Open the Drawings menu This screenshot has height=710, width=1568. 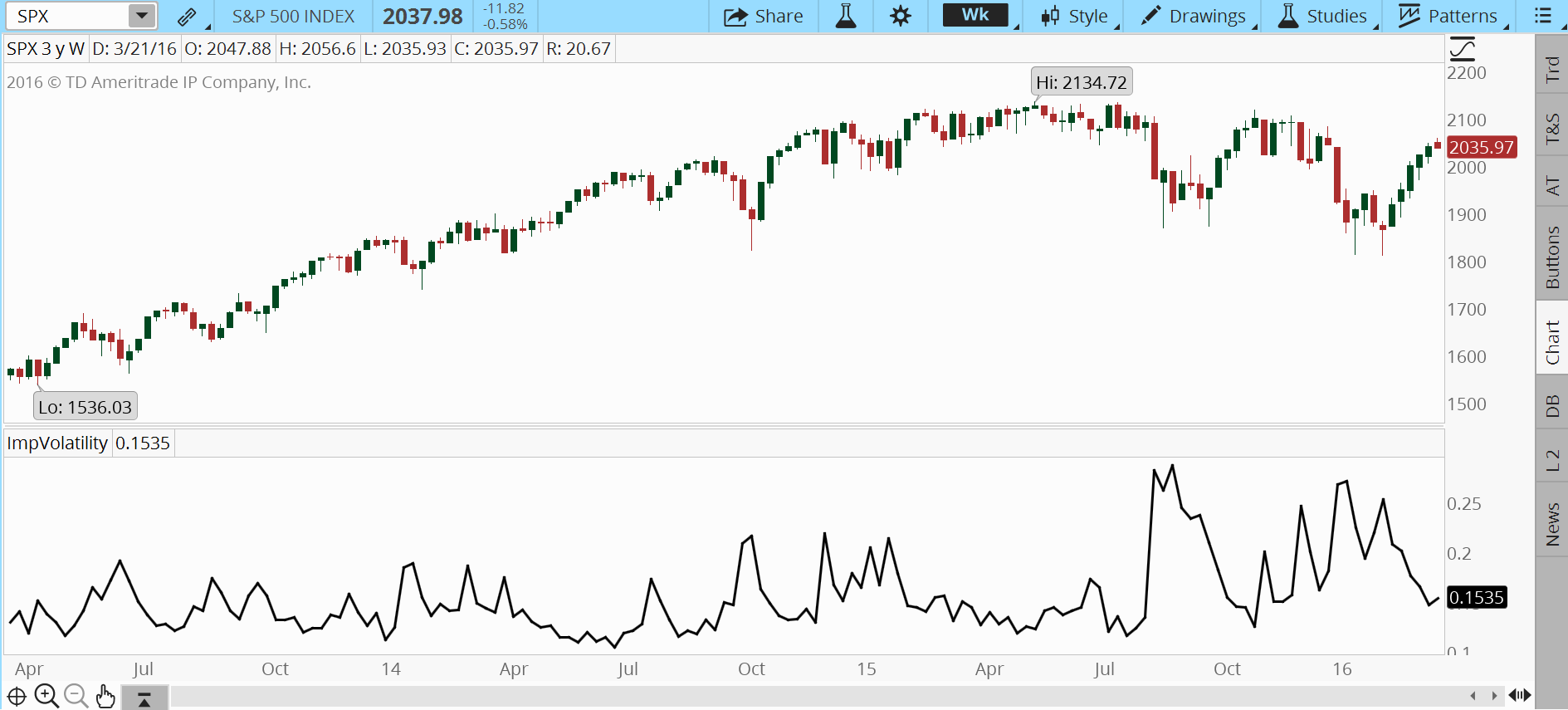(1194, 16)
